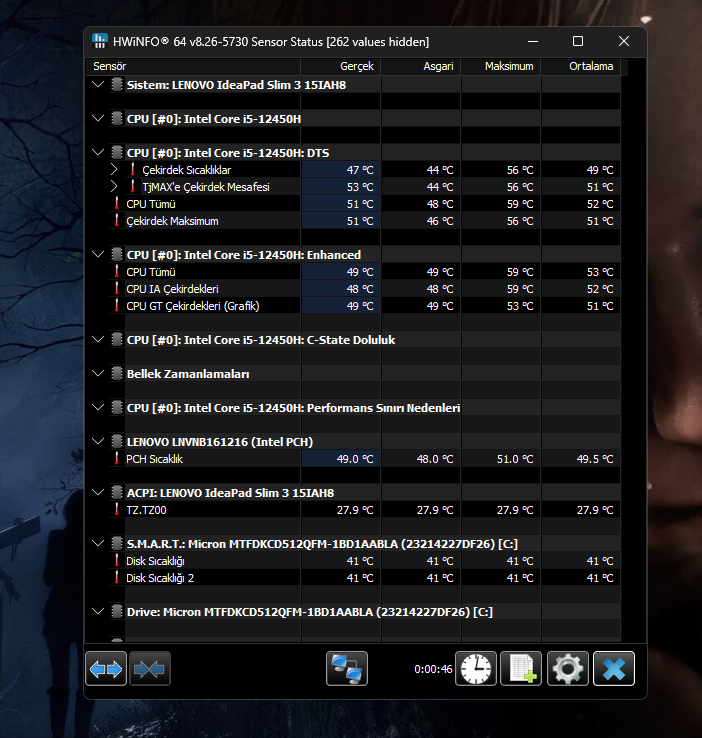This screenshot has width=702, height=738.
Task: Click chip icon beside Sistem: LENOVO IdeaPad
Action: click(117, 85)
